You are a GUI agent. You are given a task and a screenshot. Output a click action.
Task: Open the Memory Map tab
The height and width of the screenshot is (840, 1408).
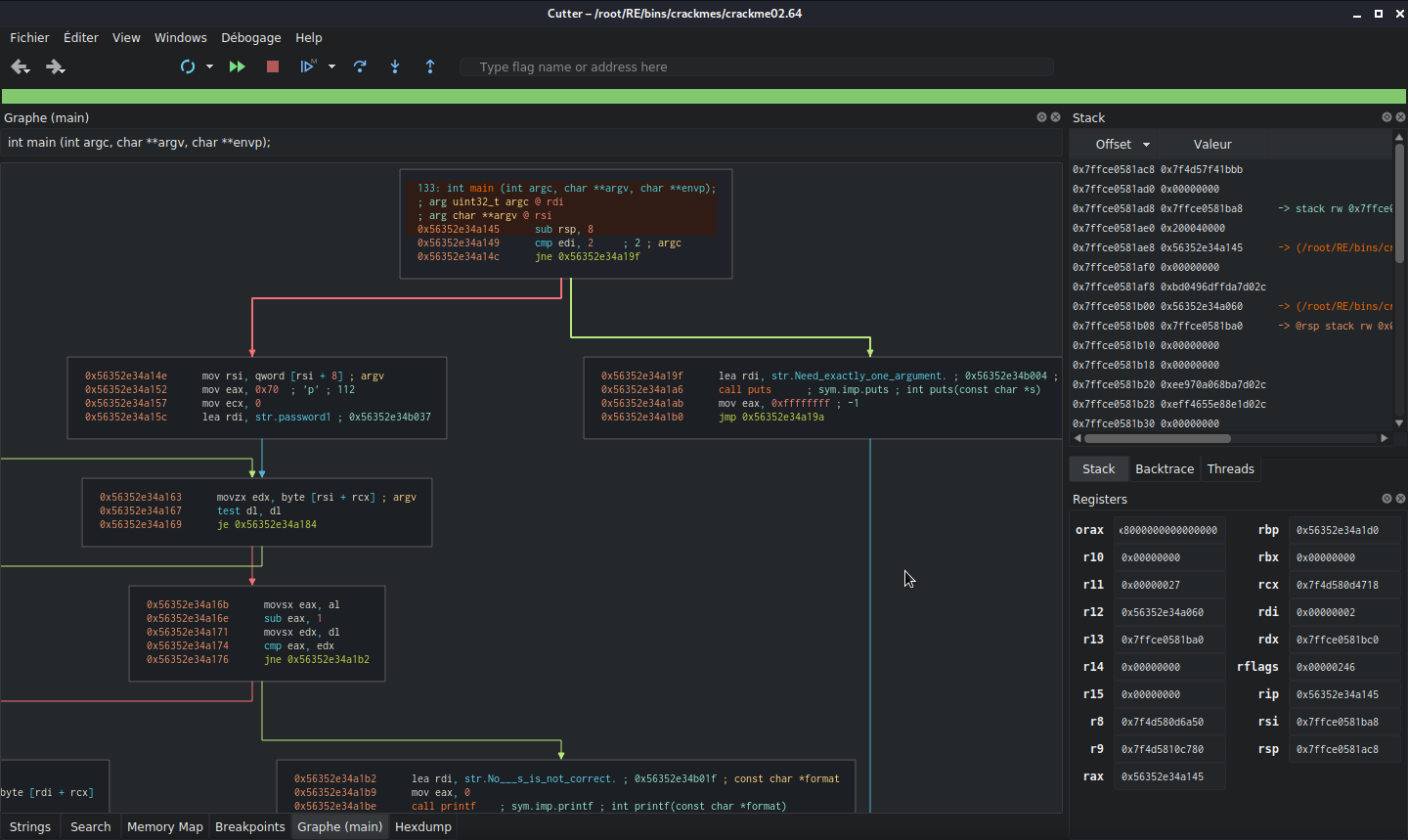(165, 826)
